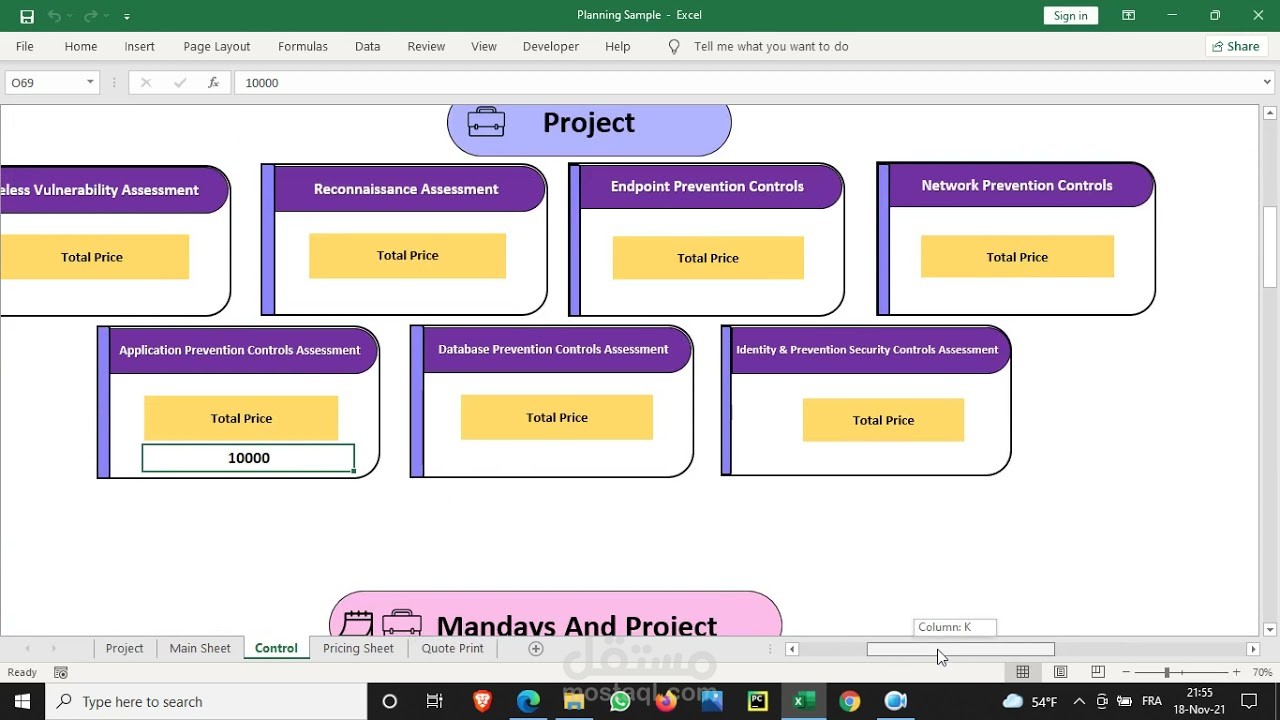Click Total Price under Database Prevention Controls
Viewport: 1280px width, 720px height.
(557, 418)
